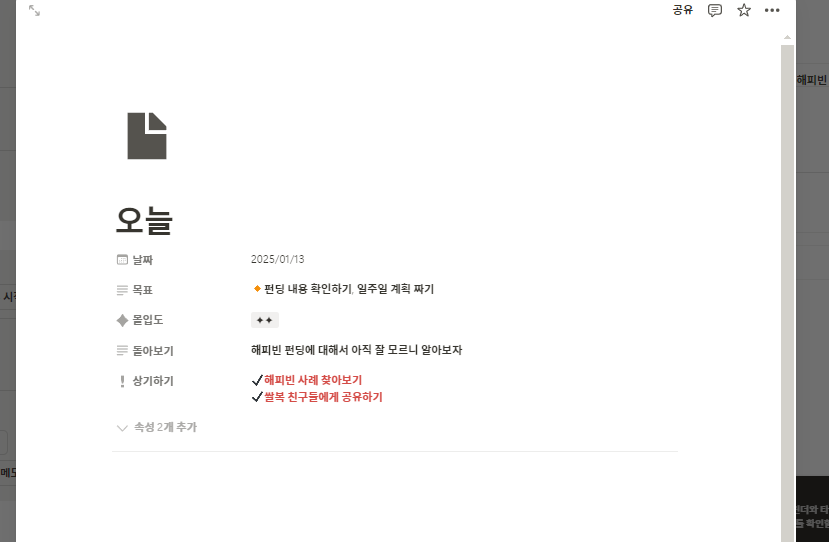Open the more options ellipsis menu
This screenshot has height=542, width=829.
(x=772, y=10)
